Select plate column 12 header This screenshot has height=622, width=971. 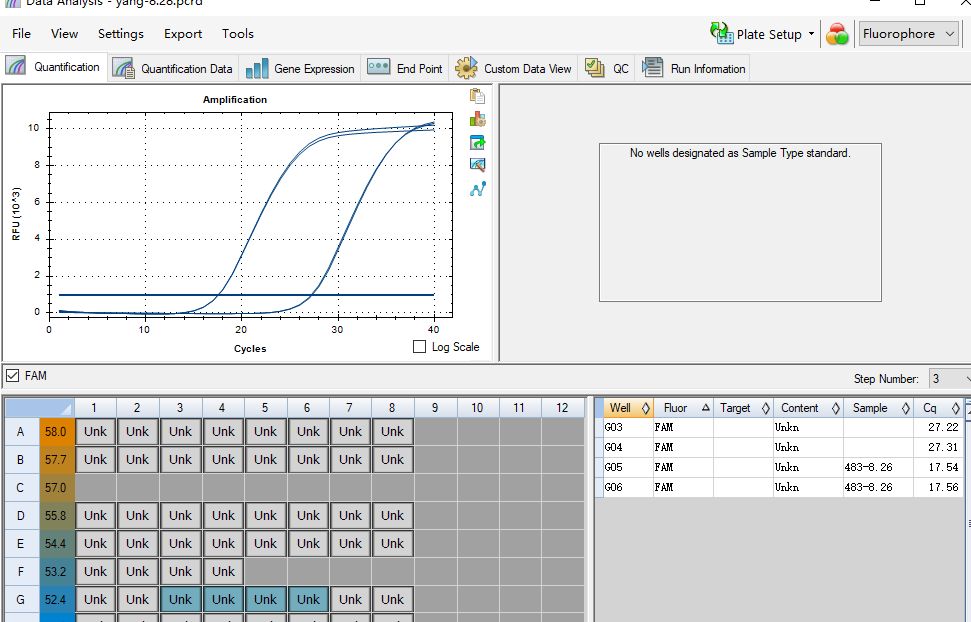(x=562, y=408)
